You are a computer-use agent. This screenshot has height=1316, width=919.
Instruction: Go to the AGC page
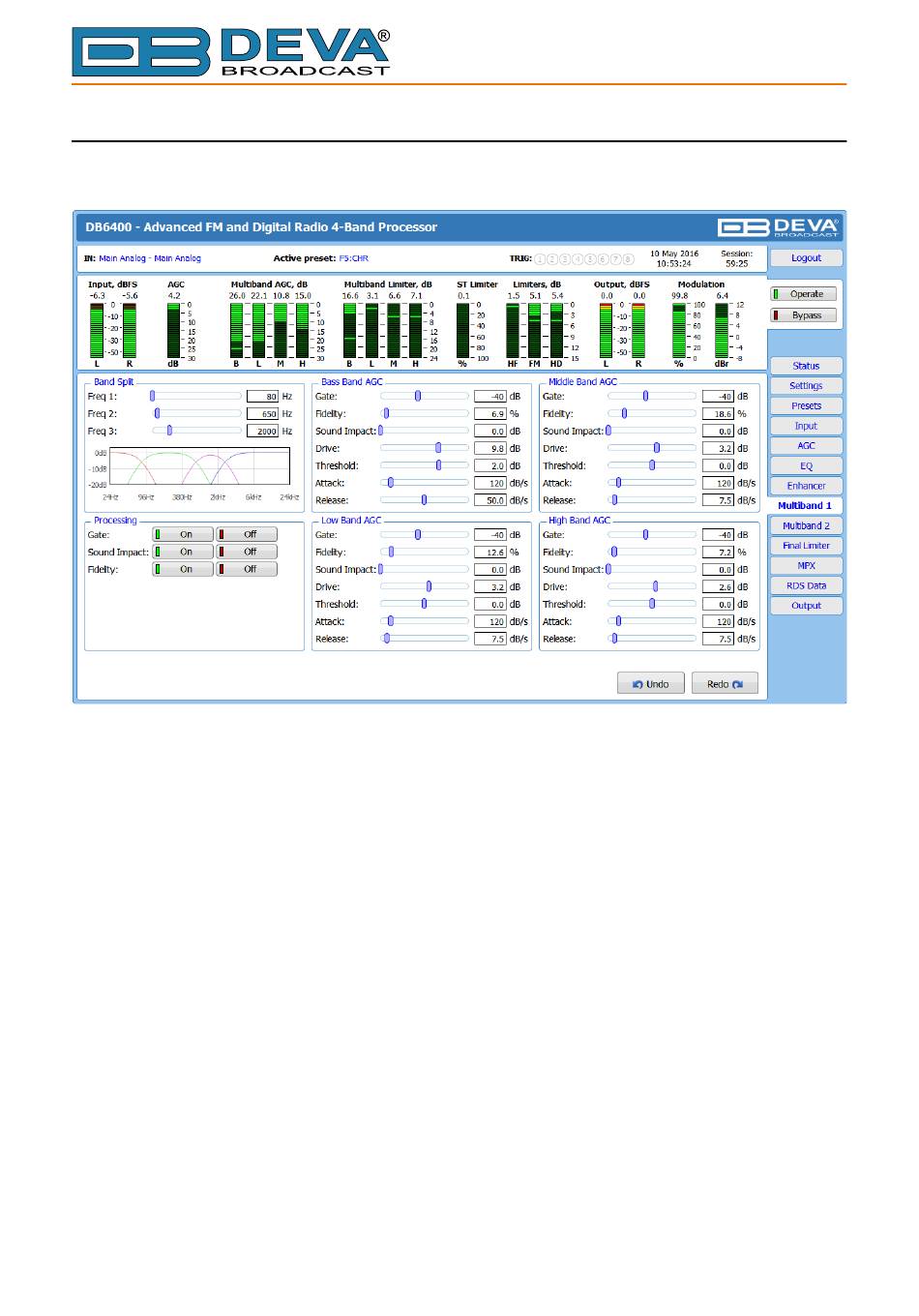pos(806,446)
